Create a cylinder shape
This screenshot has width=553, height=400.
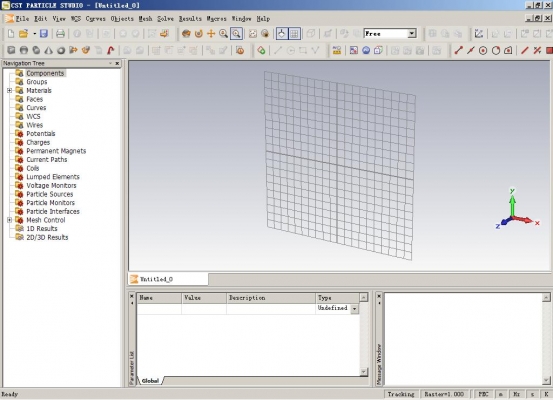tap(24, 50)
